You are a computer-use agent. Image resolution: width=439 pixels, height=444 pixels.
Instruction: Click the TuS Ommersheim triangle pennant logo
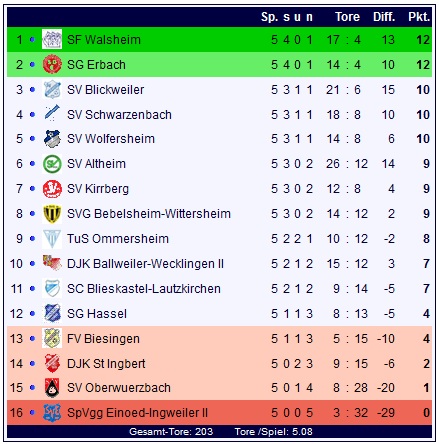point(52,239)
